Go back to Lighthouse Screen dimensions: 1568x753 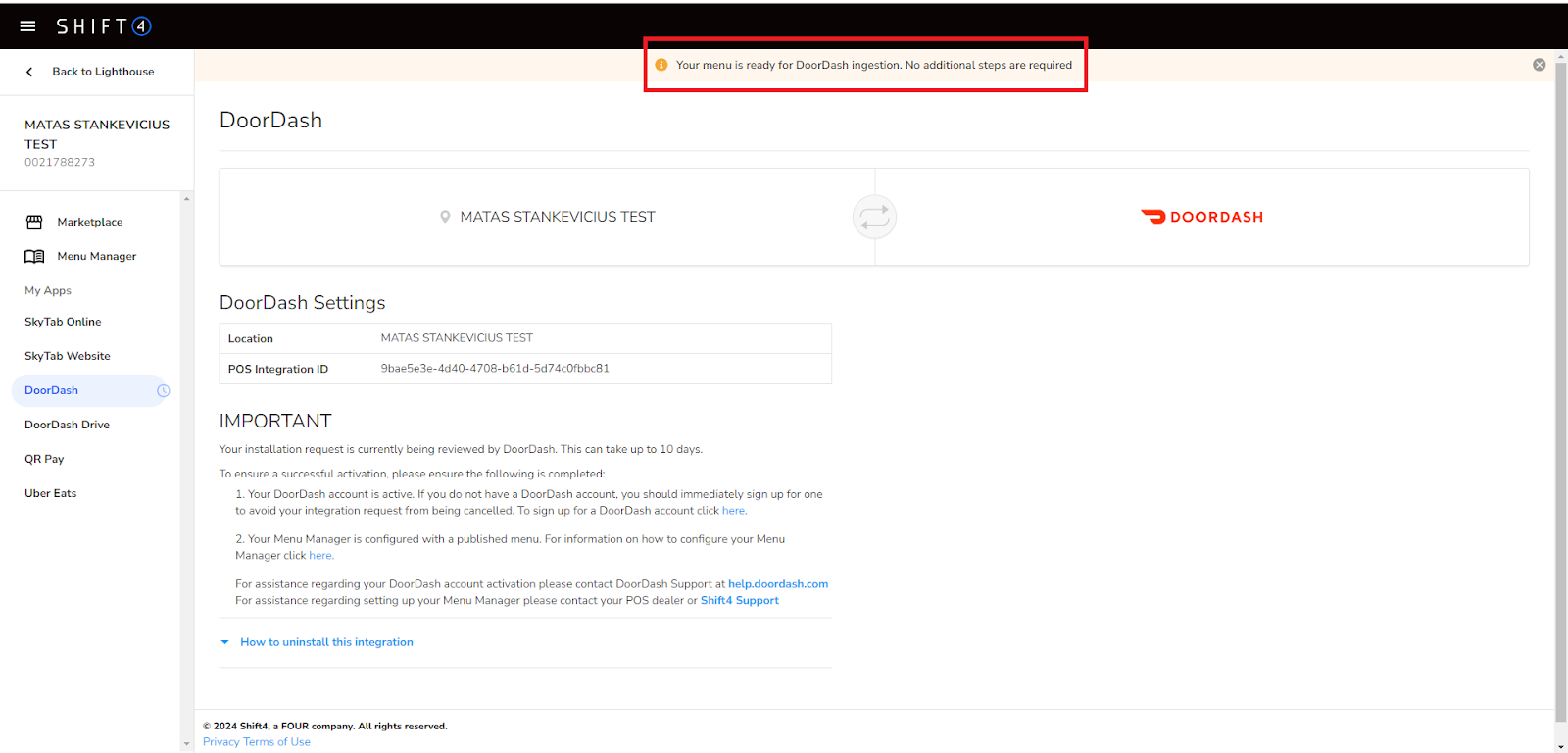[x=103, y=72]
